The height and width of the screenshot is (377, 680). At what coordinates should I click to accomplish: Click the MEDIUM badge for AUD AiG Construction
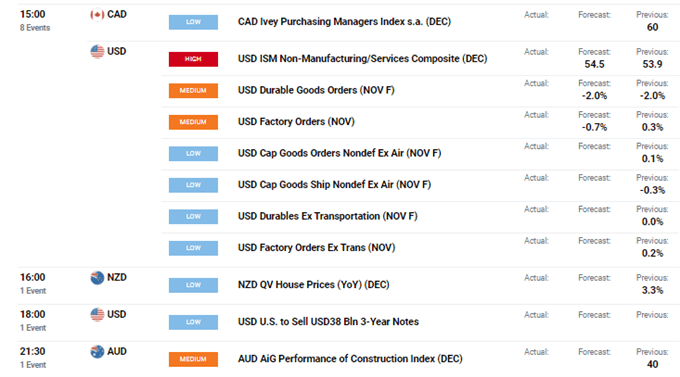point(193,359)
